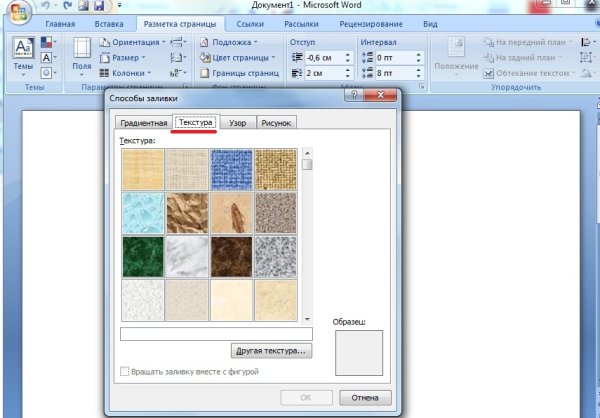This screenshot has height=418, width=600.
Task: Click the Другая текстура... button
Action: [272, 351]
